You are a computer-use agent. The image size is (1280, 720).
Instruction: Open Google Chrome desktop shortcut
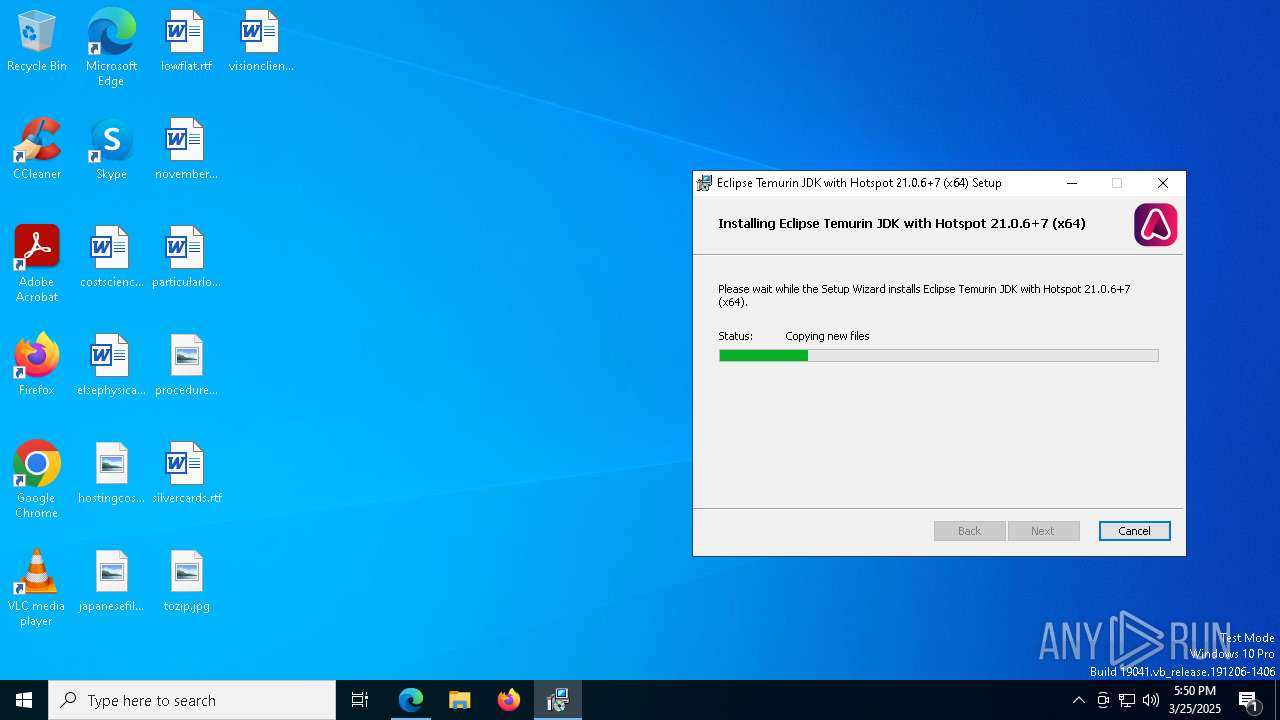(37, 480)
